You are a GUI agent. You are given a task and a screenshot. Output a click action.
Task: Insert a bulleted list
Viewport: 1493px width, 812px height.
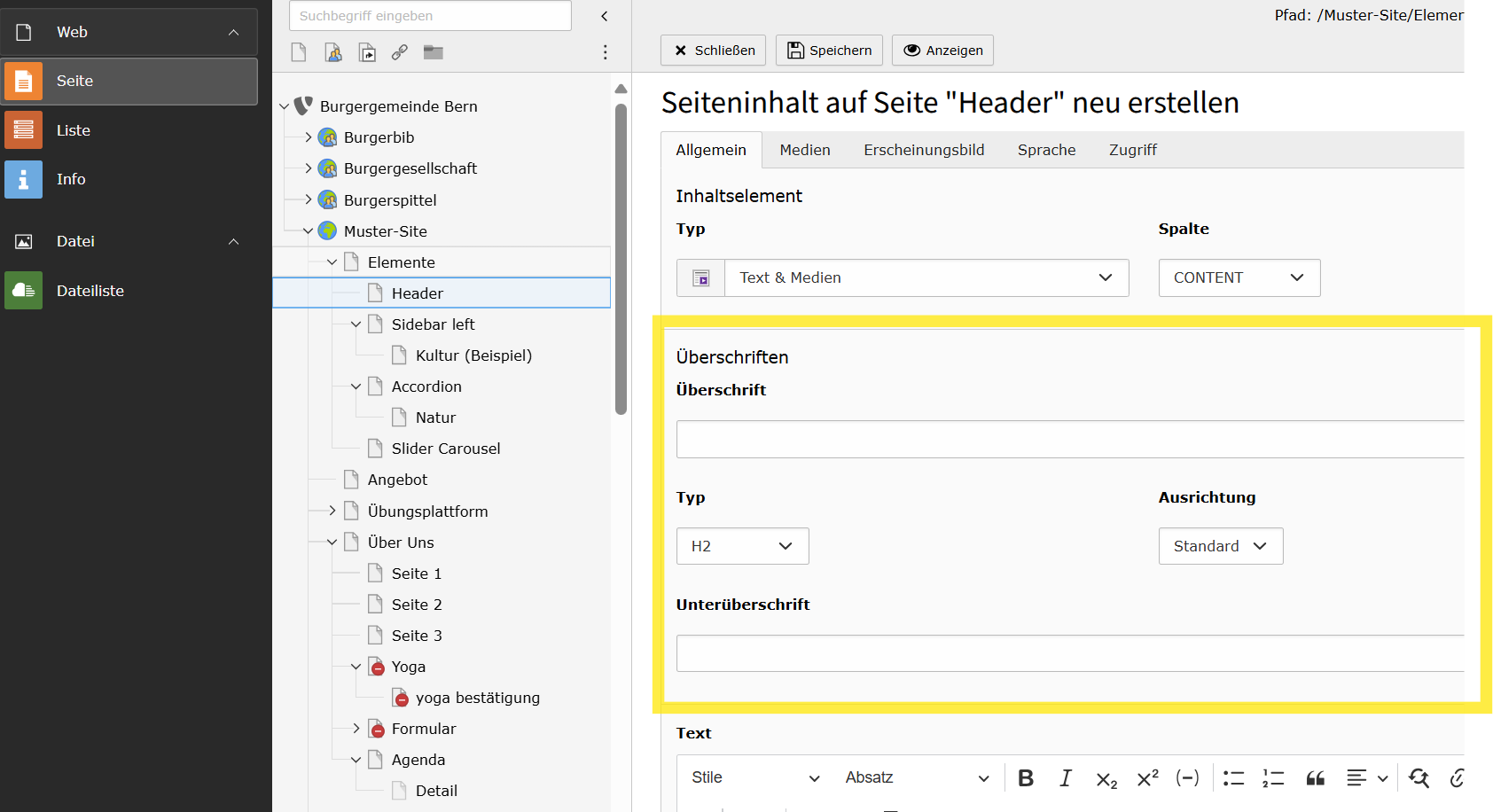1233,778
